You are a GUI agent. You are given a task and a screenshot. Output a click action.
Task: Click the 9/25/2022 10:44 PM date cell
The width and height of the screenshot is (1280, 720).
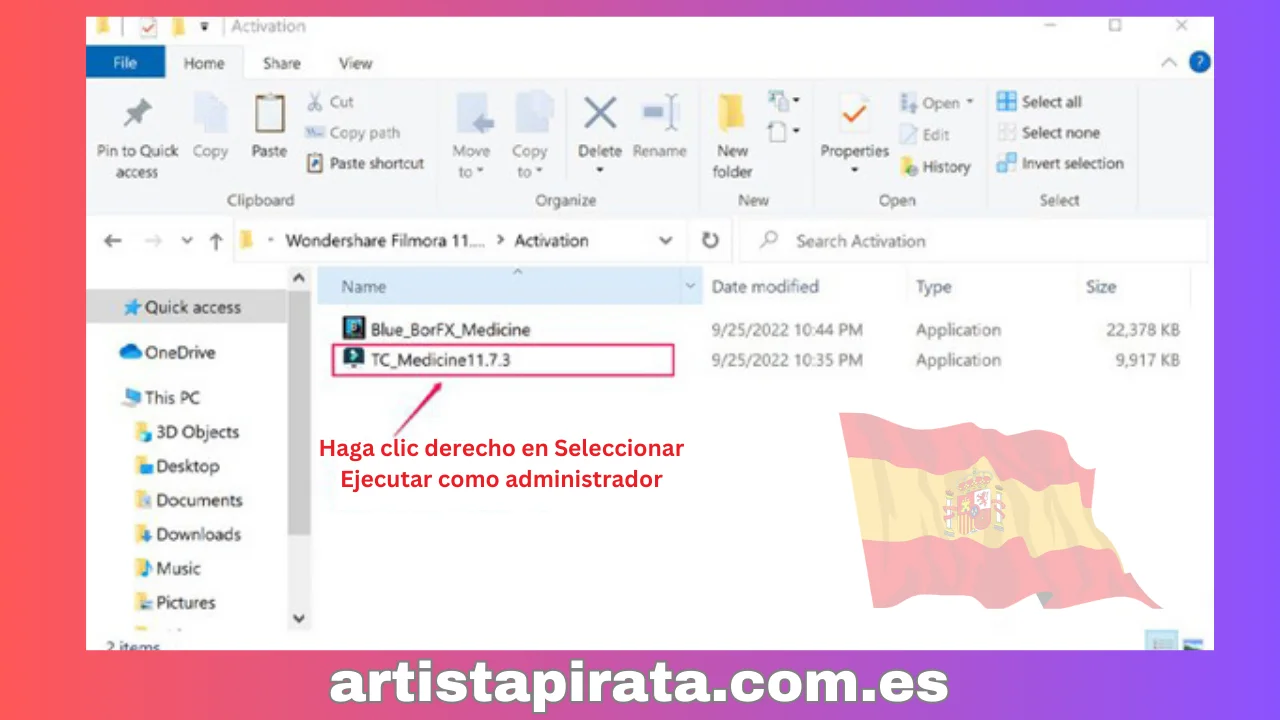coord(787,329)
